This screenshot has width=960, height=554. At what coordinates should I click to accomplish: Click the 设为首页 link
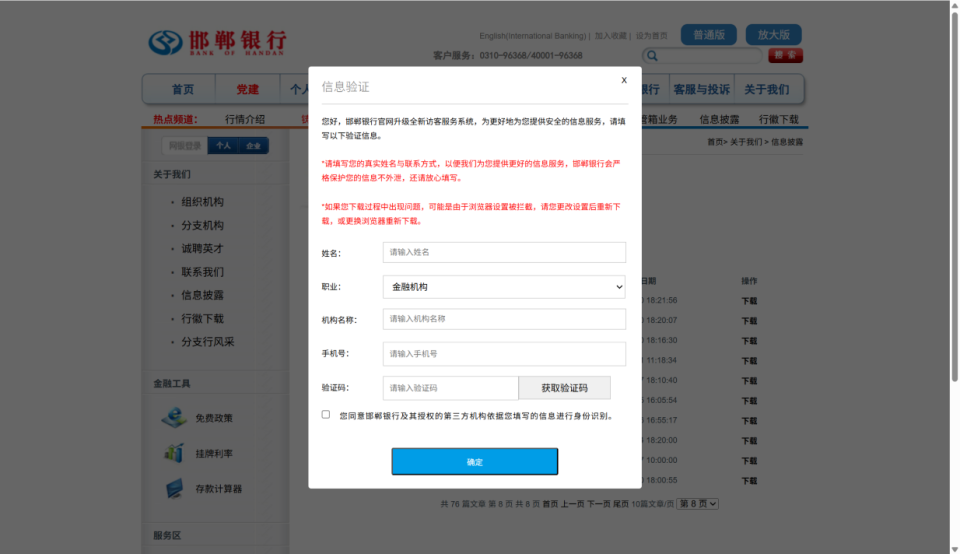pyautogui.click(x=651, y=36)
